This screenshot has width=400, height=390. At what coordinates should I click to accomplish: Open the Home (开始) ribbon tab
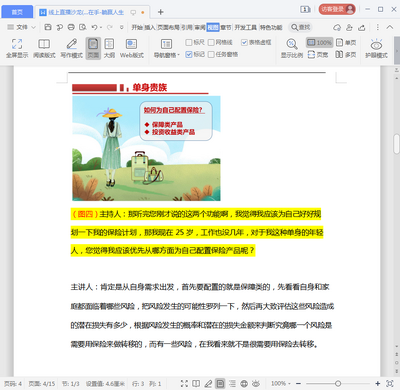(x=137, y=27)
